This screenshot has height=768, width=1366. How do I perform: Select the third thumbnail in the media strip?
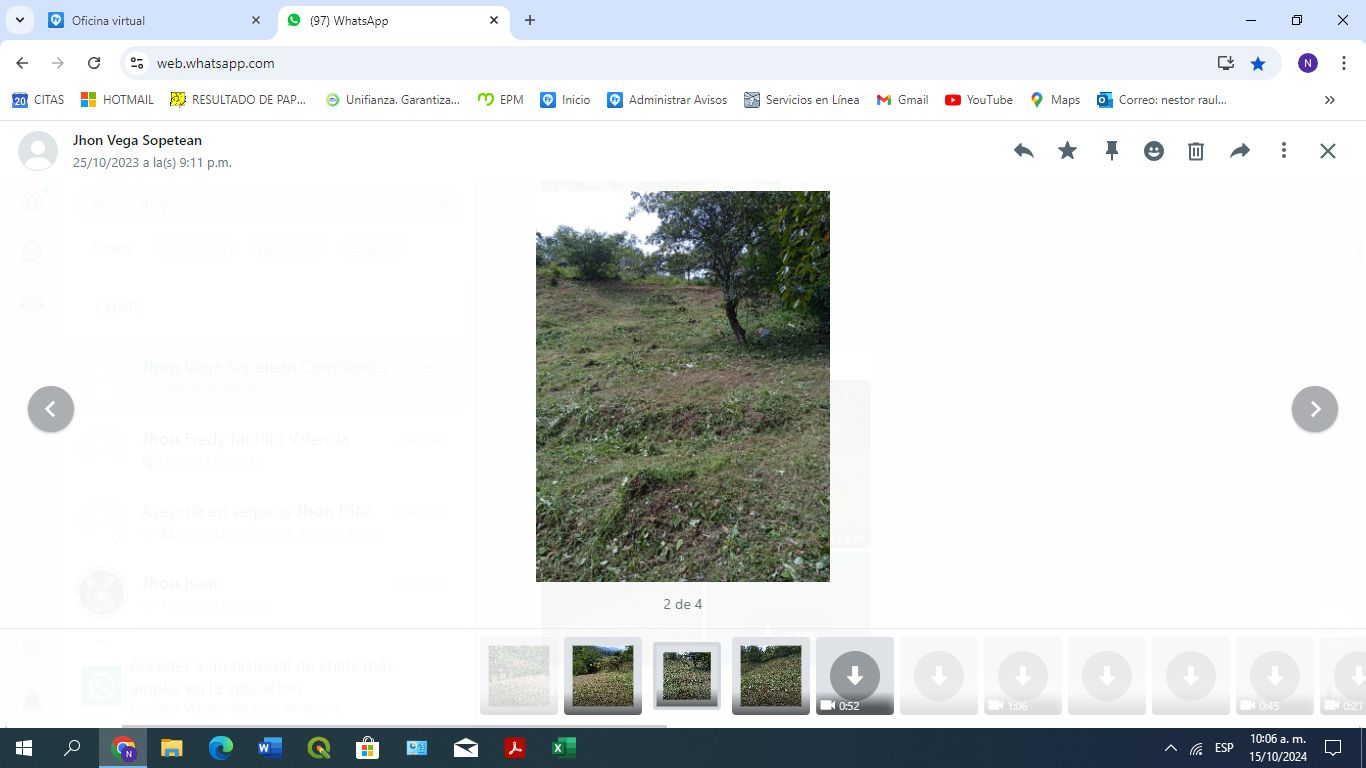click(x=686, y=674)
